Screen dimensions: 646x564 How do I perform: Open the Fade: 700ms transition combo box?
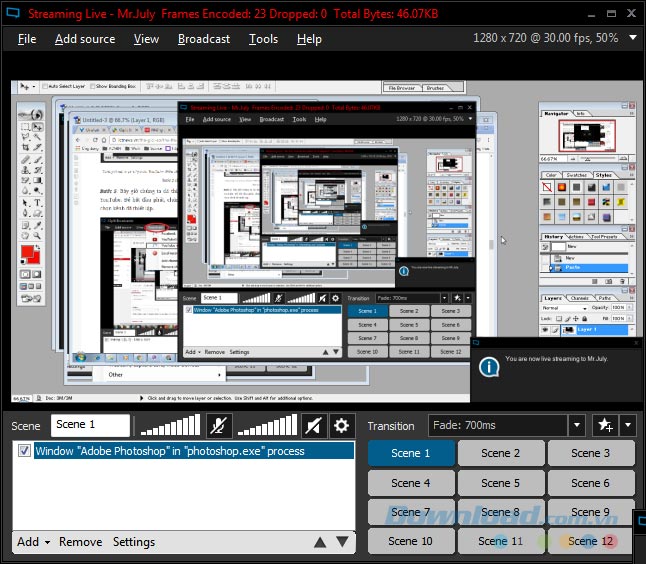[508, 425]
